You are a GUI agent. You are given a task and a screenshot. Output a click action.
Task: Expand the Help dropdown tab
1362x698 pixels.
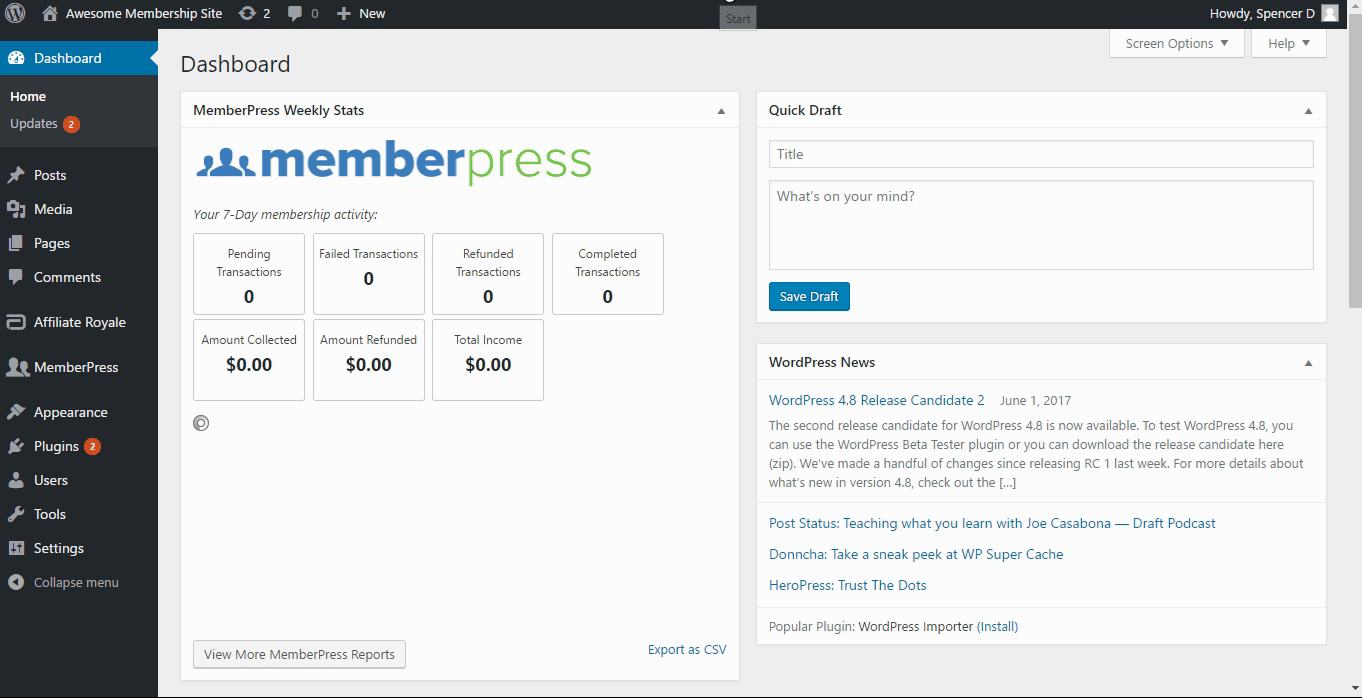(x=1288, y=43)
